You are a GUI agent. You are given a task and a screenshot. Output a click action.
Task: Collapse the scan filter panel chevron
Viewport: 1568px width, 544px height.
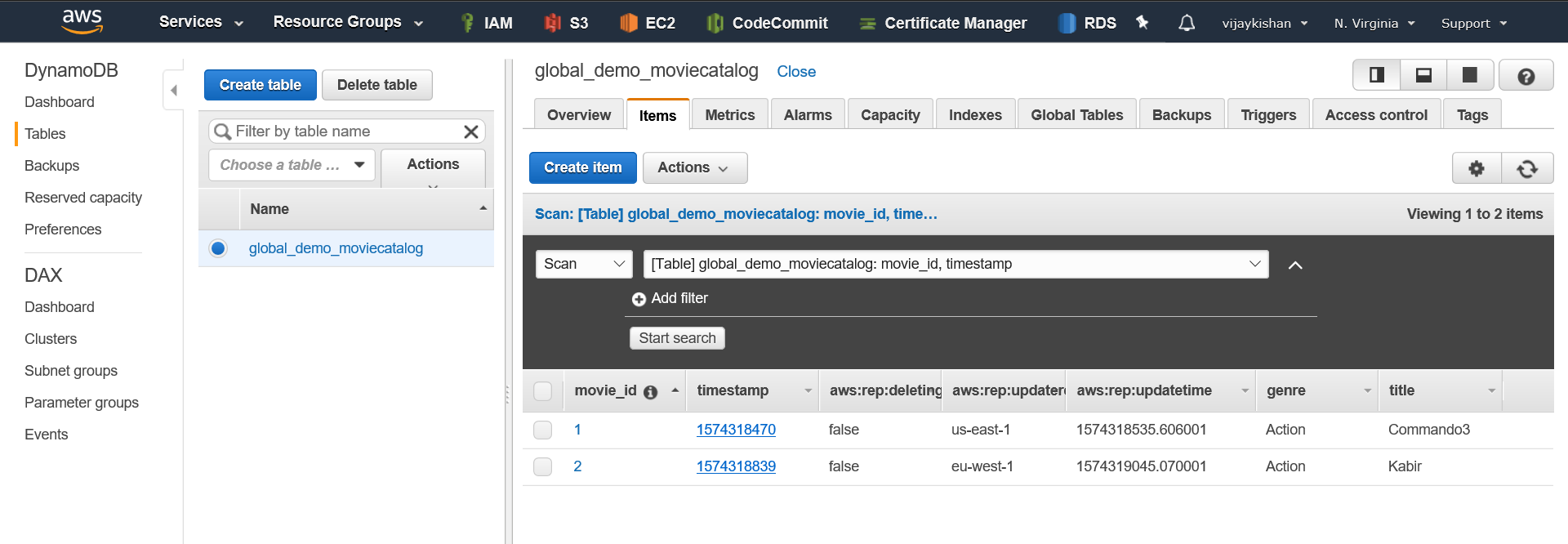1295,265
